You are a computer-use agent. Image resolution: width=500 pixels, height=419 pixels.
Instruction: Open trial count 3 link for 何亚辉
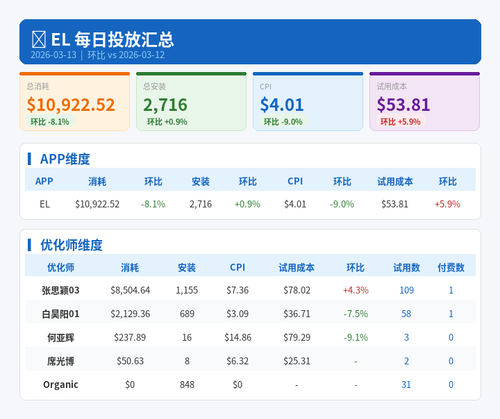click(x=407, y=338)
